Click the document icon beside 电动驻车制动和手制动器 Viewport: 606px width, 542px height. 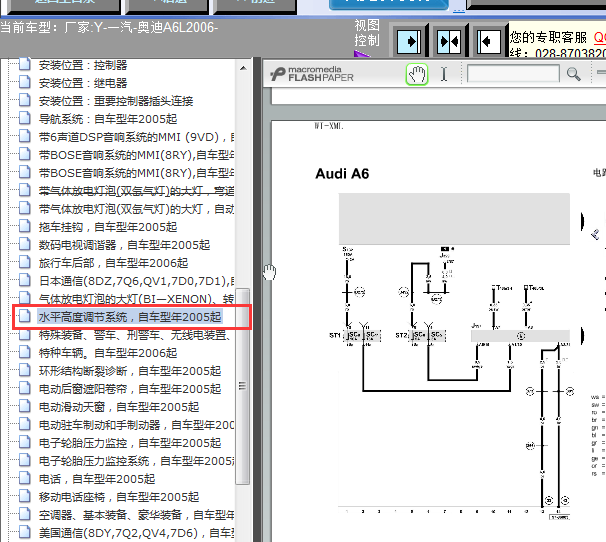click(x=25, y=424)
